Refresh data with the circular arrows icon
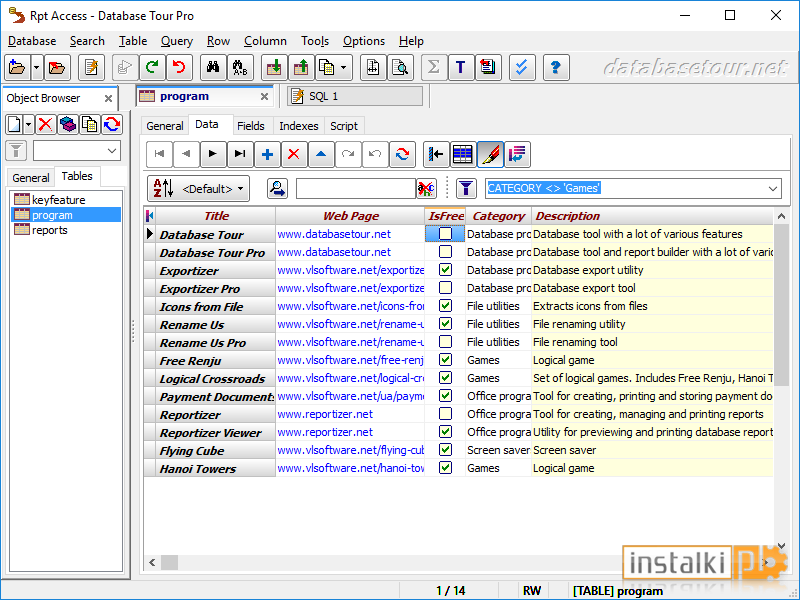Screen dimensions: 800x600 tap(402, 154)
